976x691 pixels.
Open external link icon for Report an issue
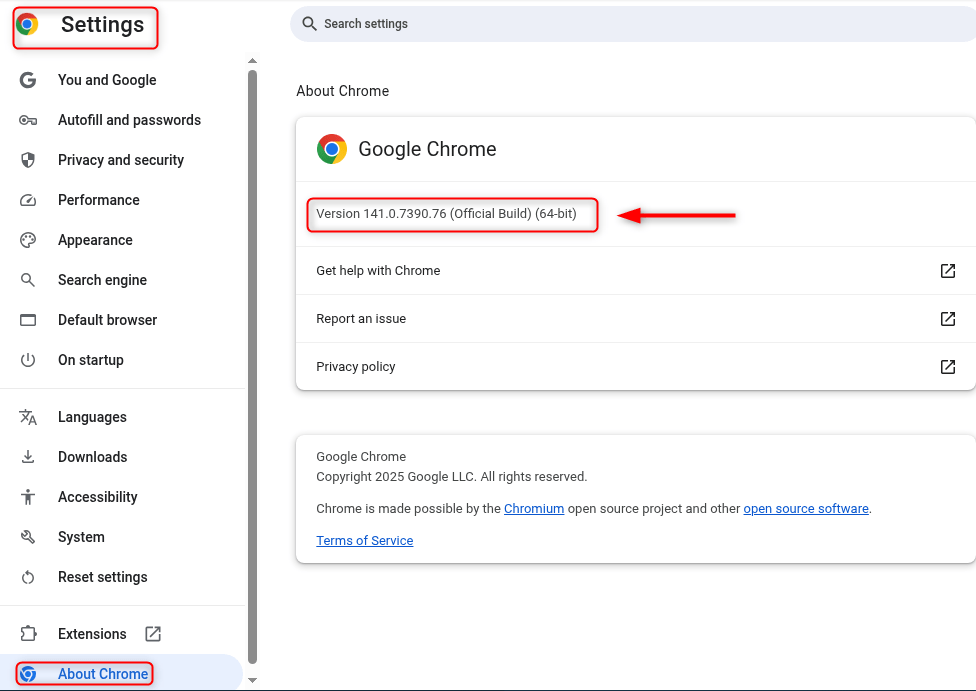pos(947,319)
